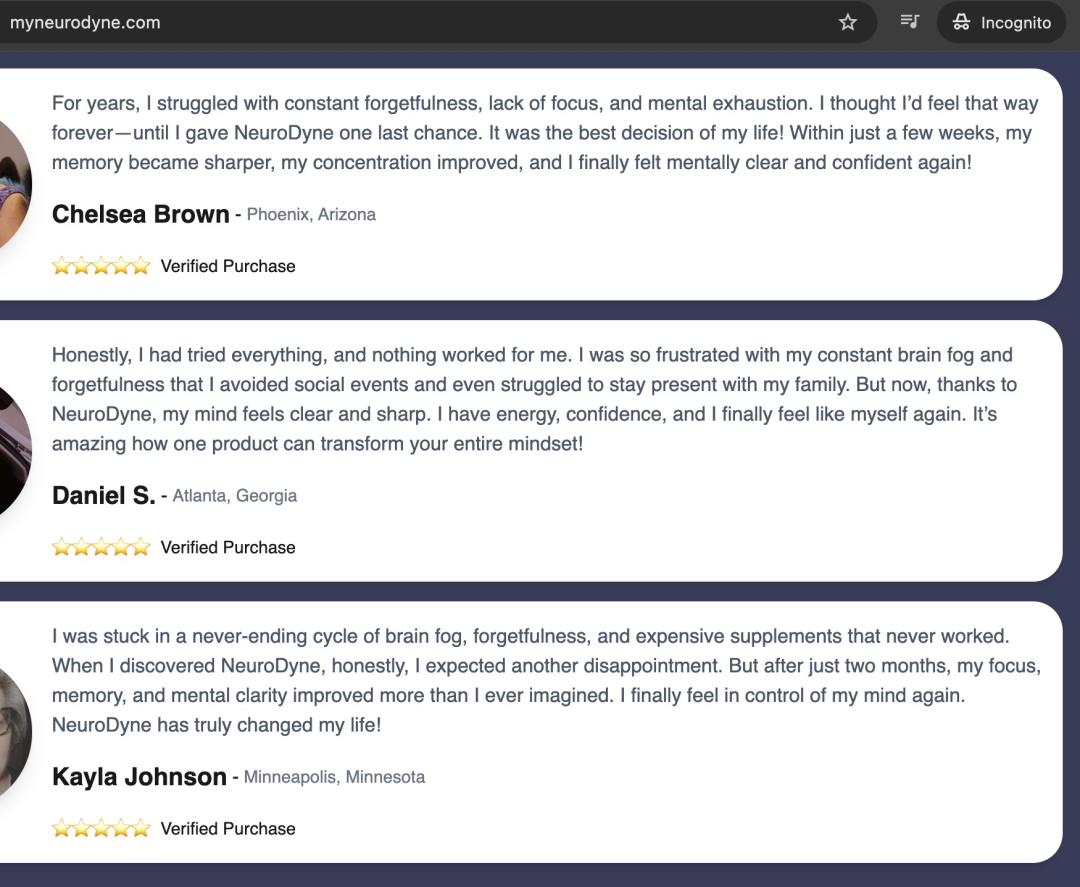Image resolution: width=1080 pixels, height=887 pixels.
Task: Click the star rating under Daniel S.
Action: 101,547
